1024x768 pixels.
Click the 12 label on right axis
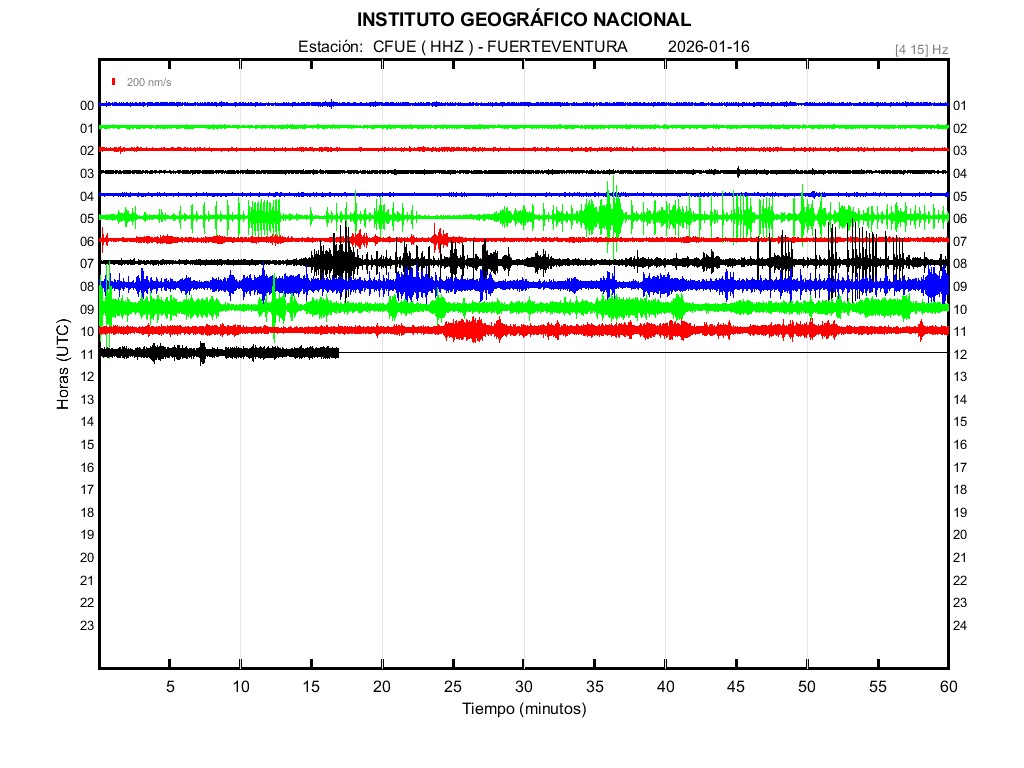click(960, 355)
